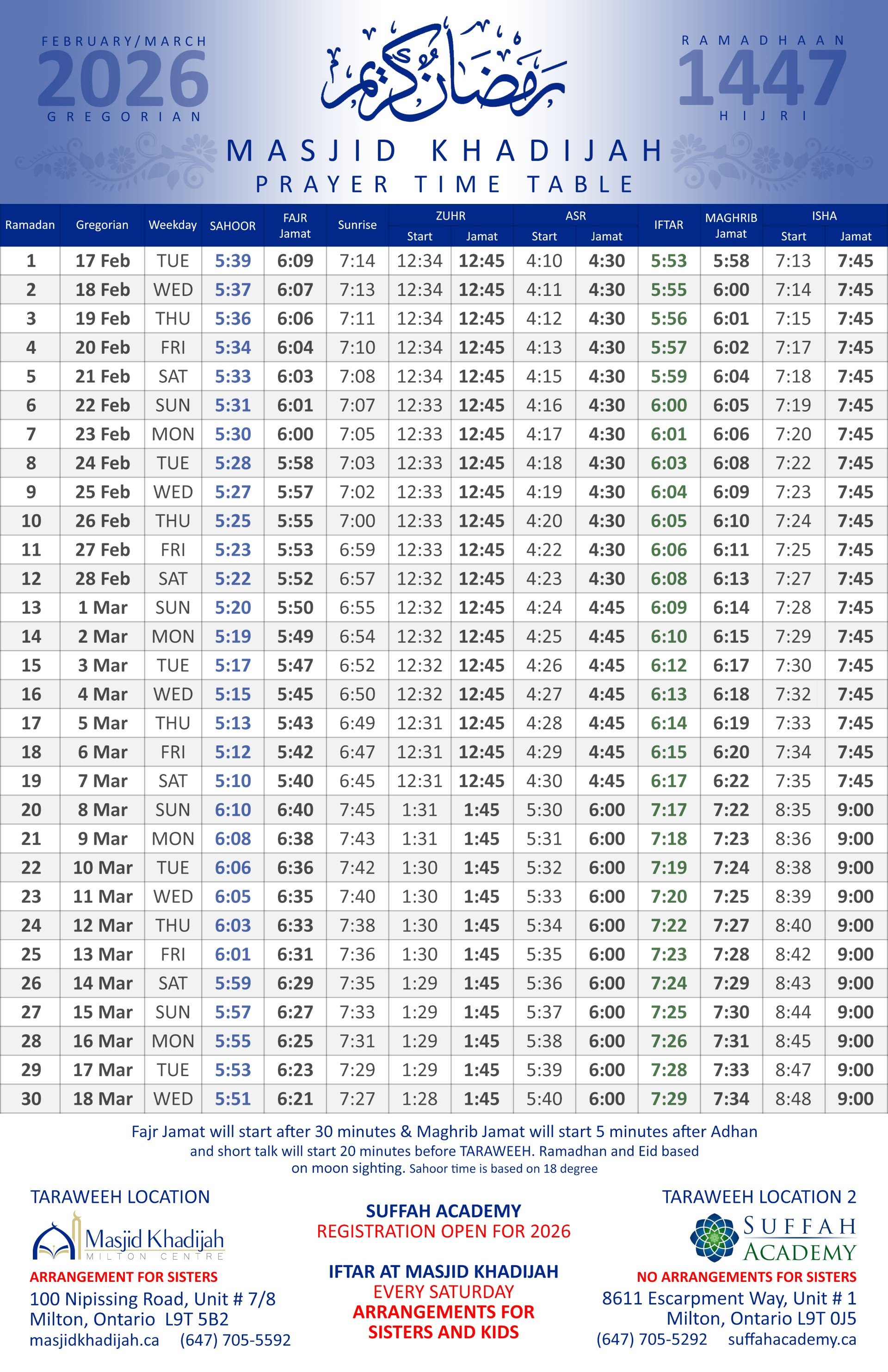Screen dimensions: 888x1372
Task: Click the ISHA header cell
Action: coord(824,215)
